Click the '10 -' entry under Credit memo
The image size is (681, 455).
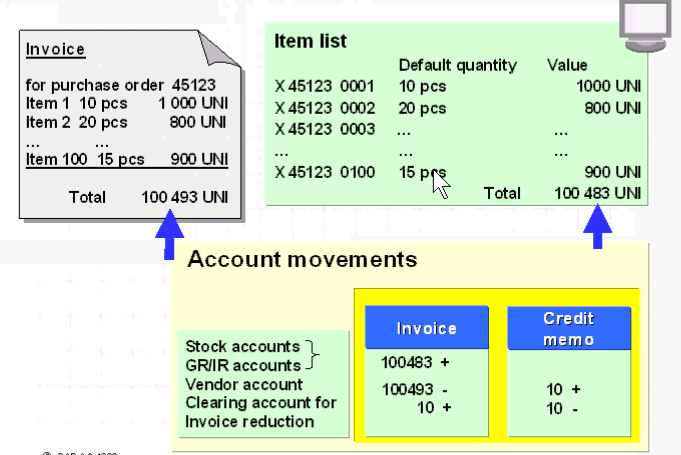562,409
